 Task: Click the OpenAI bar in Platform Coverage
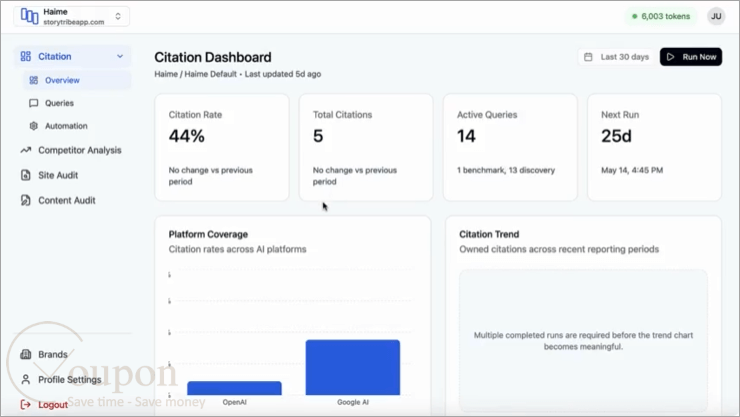tap(234, 388)
